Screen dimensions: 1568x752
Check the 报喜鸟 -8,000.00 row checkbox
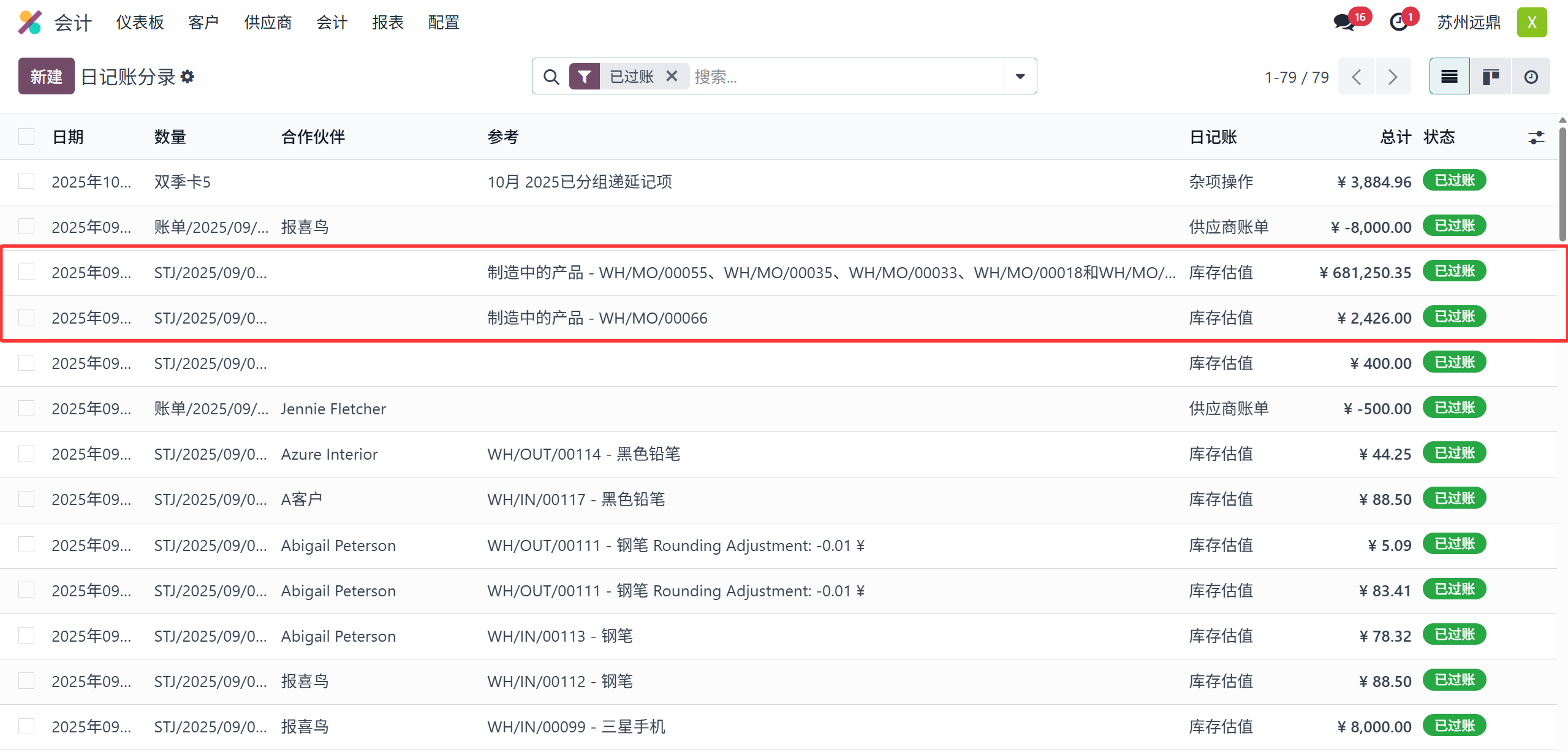pyautogui.click(x=26, y=227)
